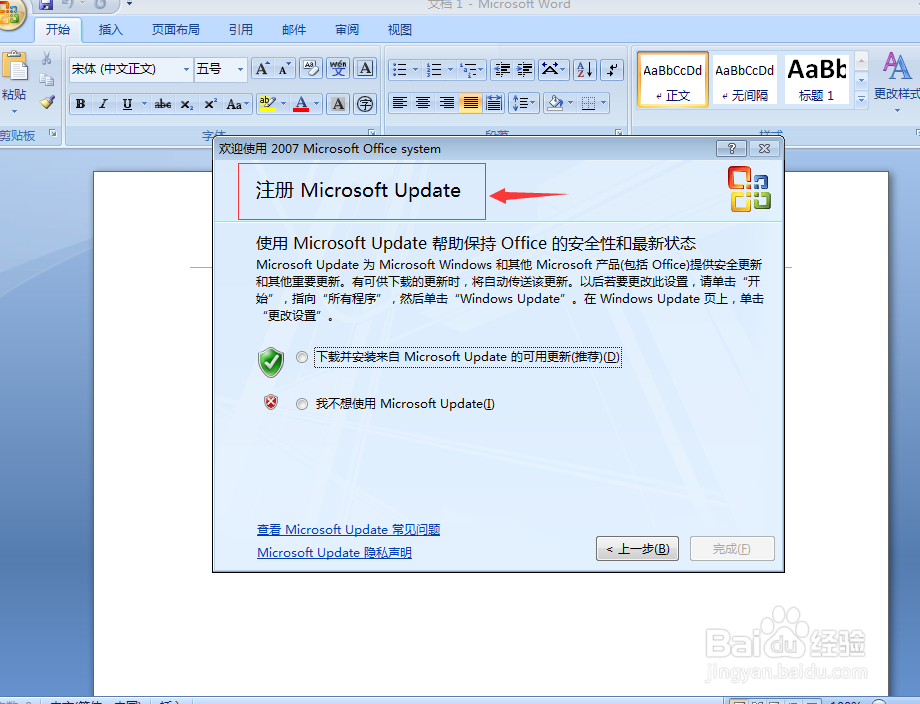Increase paragraph indent

[525, 70]
